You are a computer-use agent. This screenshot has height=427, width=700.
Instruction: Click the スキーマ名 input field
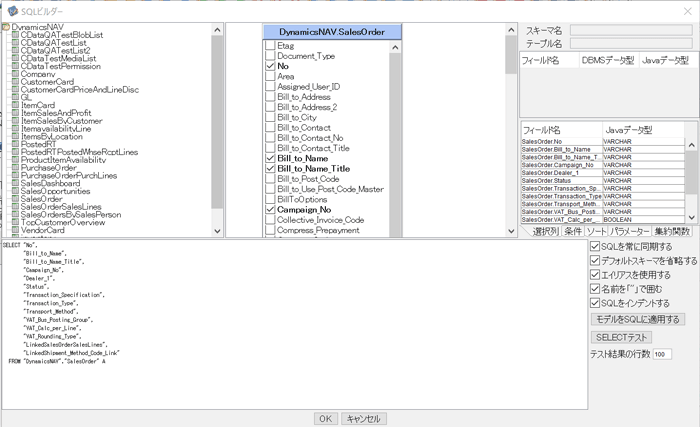point(631,30)
